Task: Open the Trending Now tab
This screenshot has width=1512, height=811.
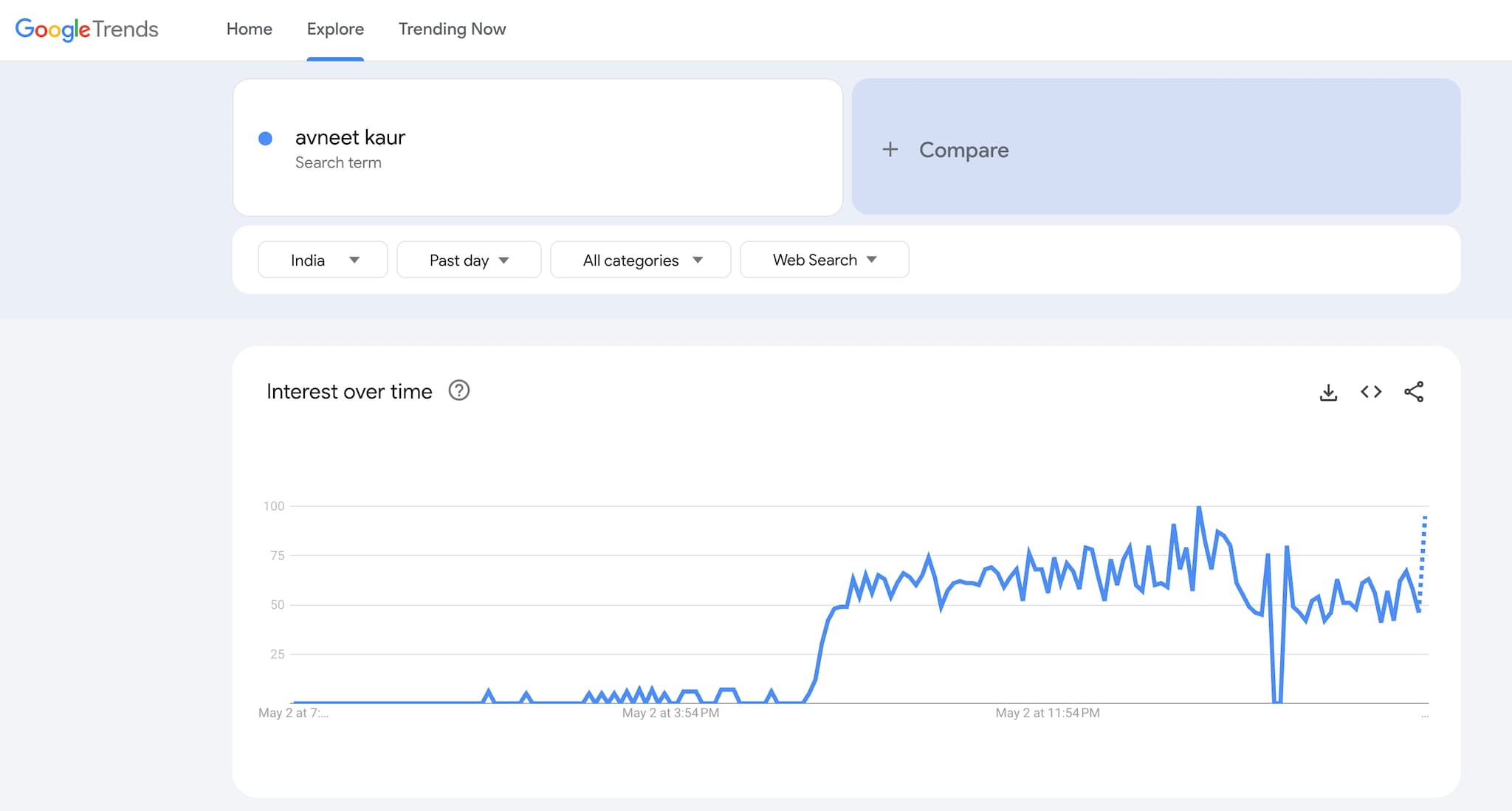Action: [x=452, y=29]
